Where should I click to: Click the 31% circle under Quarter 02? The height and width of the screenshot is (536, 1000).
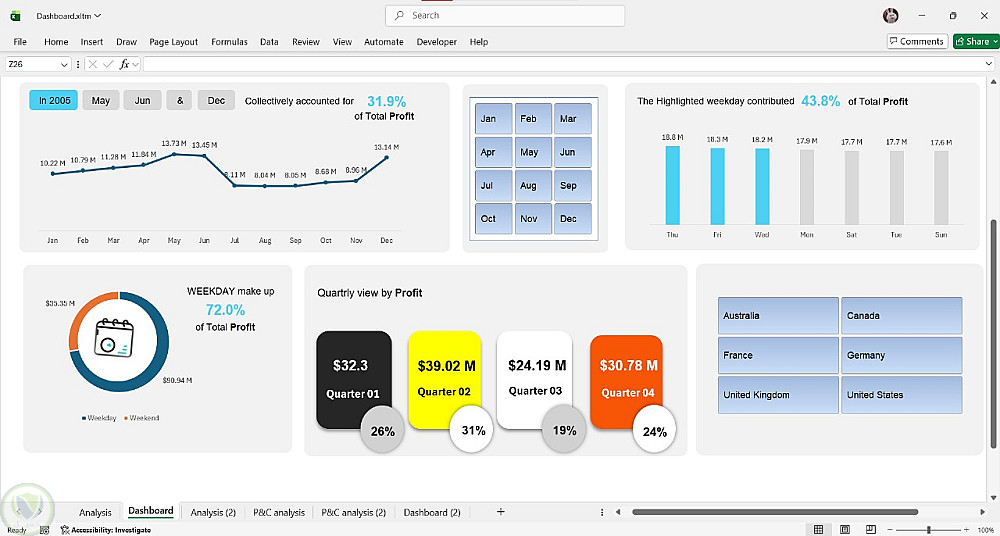(x=473, y=430)
